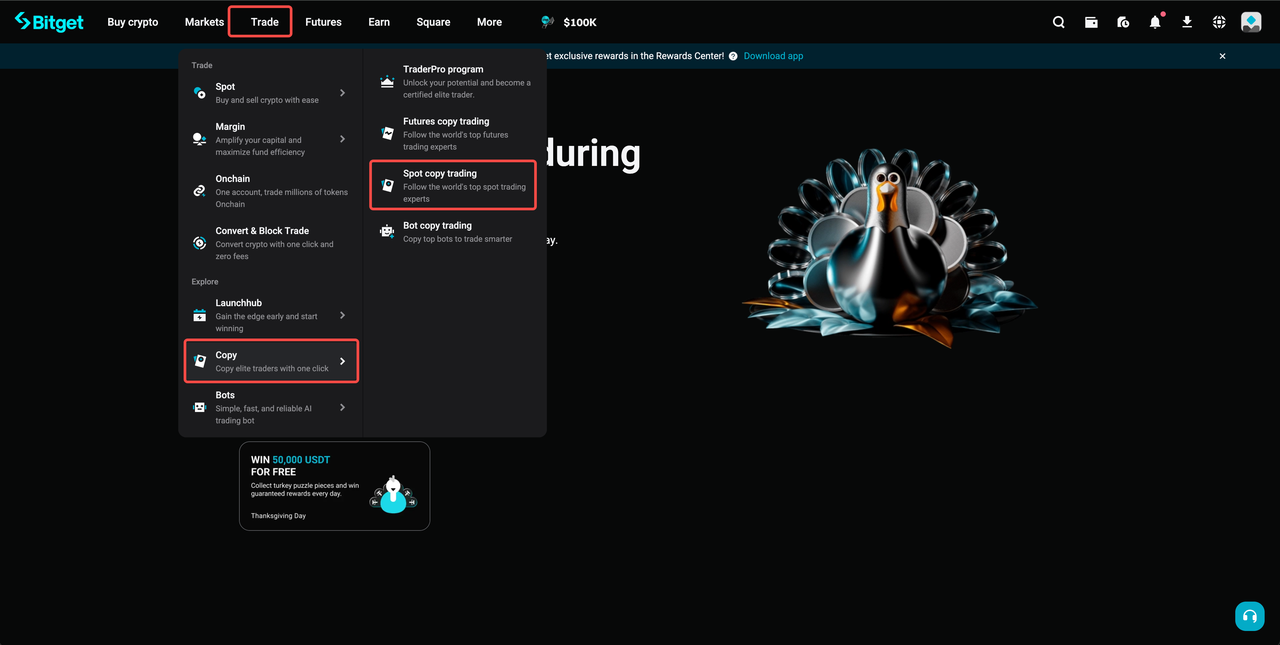Open the language globe icon
Viewport: 1280px width, 645px height.
1218,21
